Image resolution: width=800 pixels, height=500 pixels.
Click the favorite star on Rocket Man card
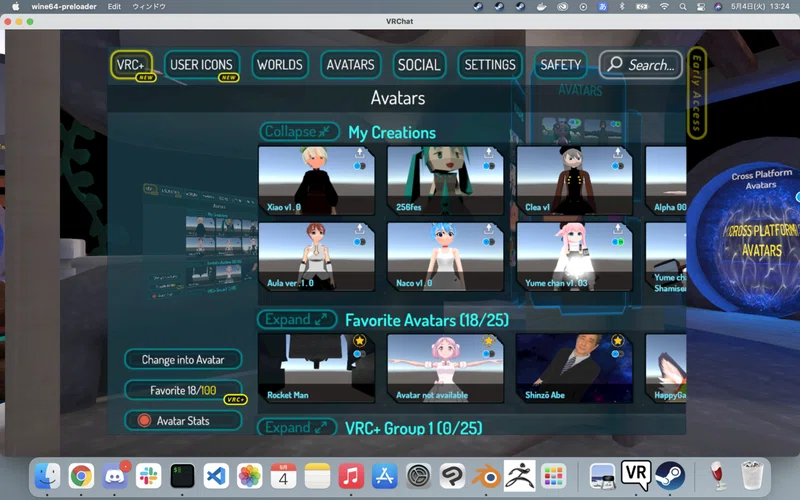pyautogui.click(x=360, y=340)
